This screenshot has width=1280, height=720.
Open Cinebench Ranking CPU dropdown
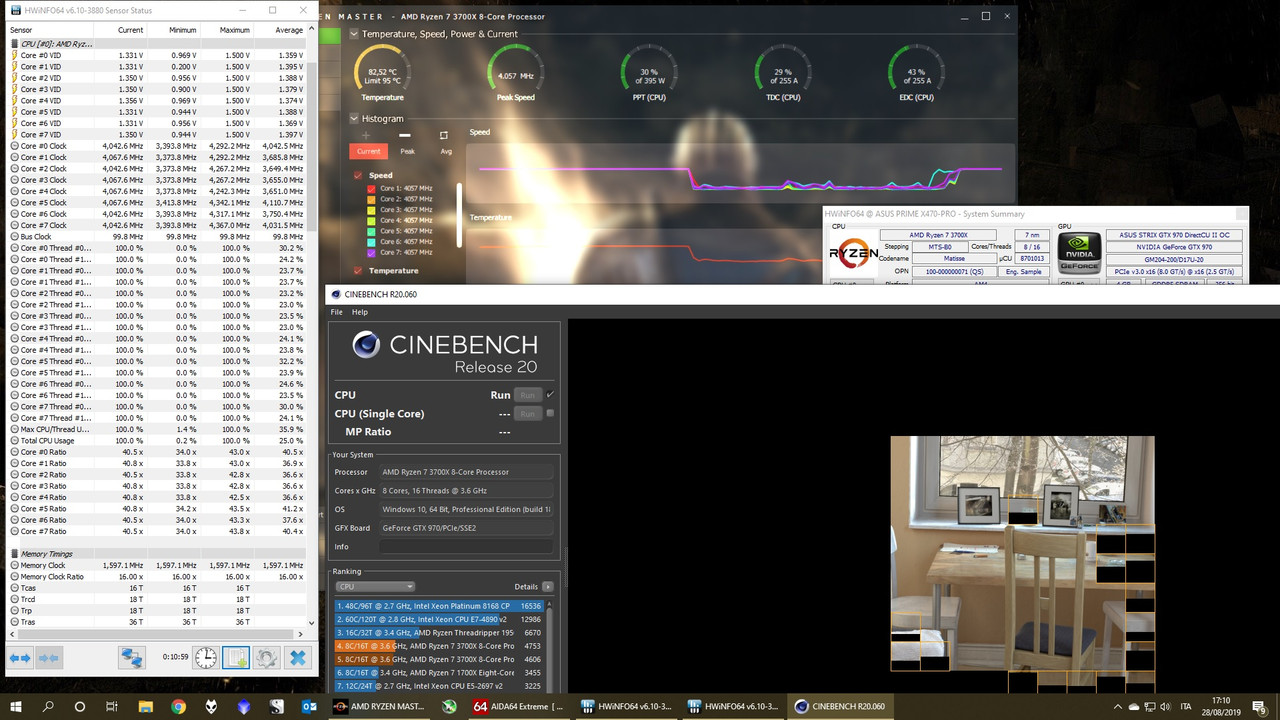[x=375, y=587]
